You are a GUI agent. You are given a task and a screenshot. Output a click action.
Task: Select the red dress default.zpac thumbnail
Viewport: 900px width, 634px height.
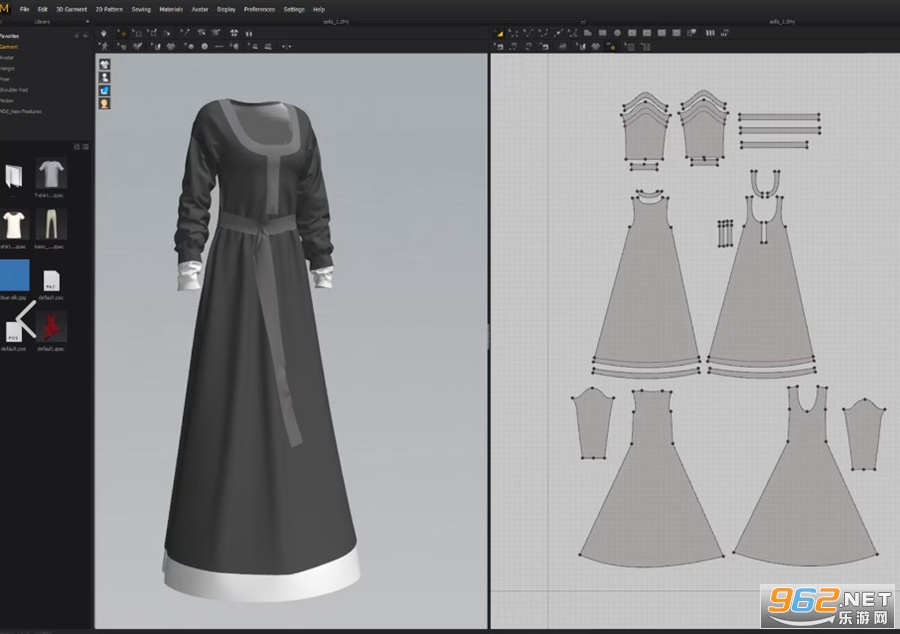pos(51,326)
